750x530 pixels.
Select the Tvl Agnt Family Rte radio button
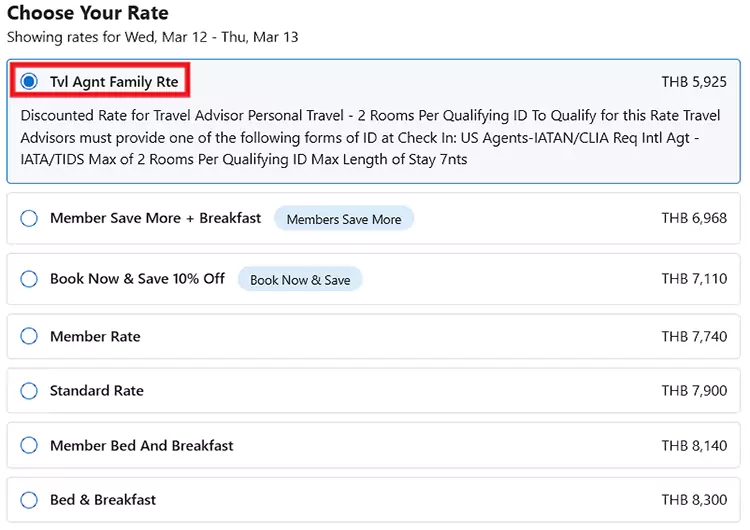29,81
